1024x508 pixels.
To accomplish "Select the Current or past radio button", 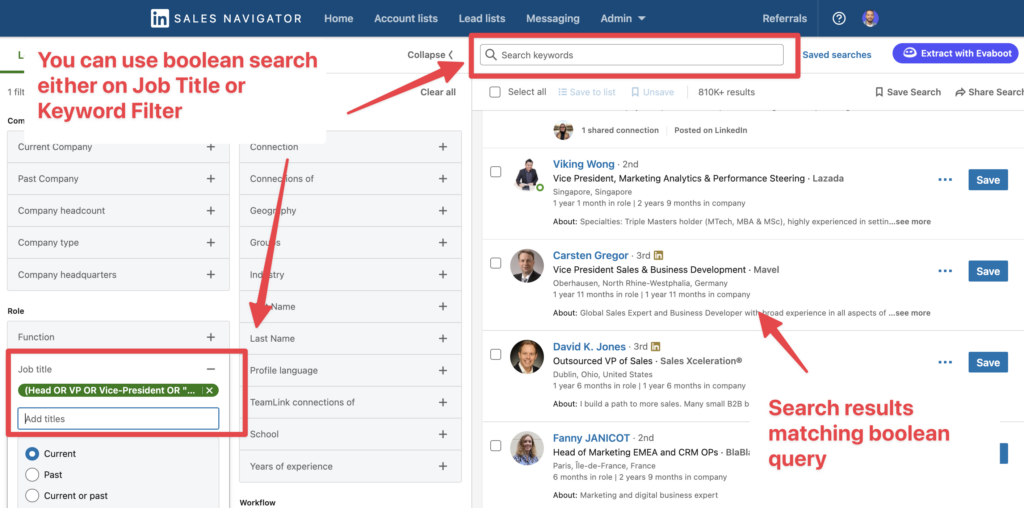I will pyautogui.click(x=31, y=496).
